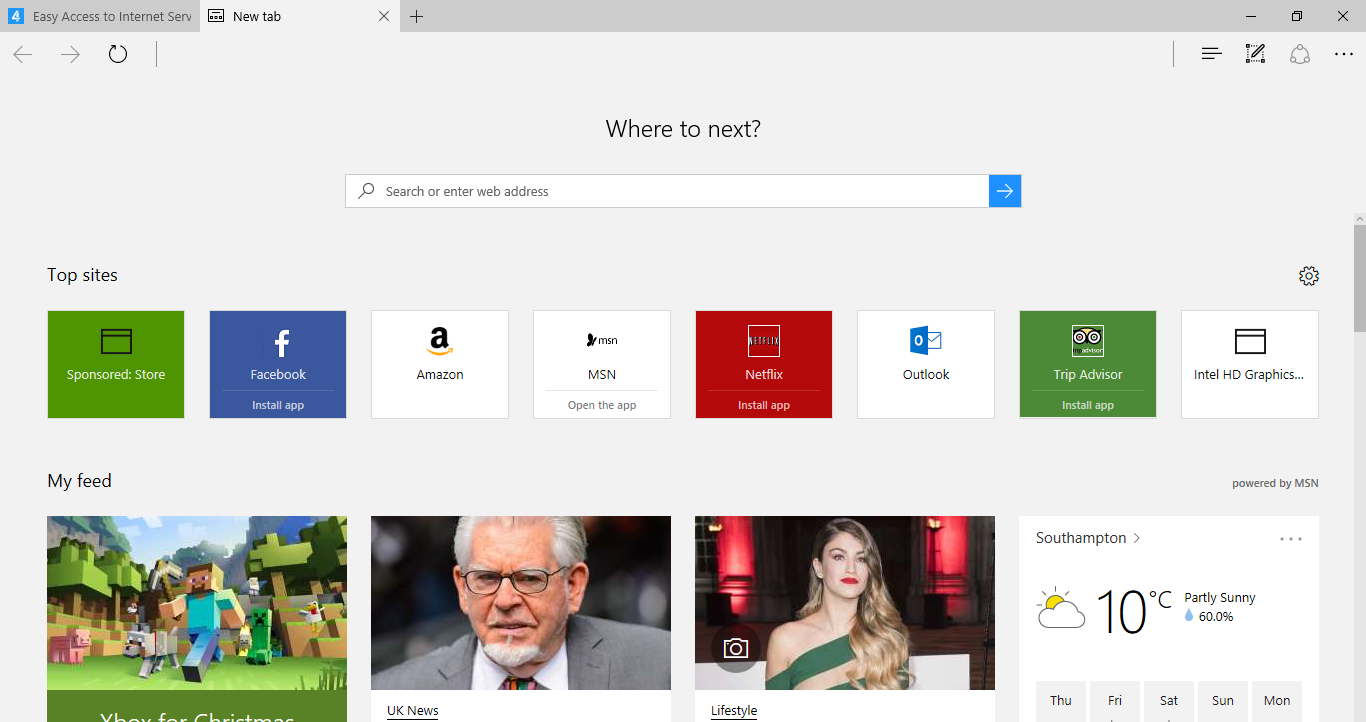This screenshot has width=1366, height=722.
Task: Click the search or enter web address field
Action: (667, 191)
